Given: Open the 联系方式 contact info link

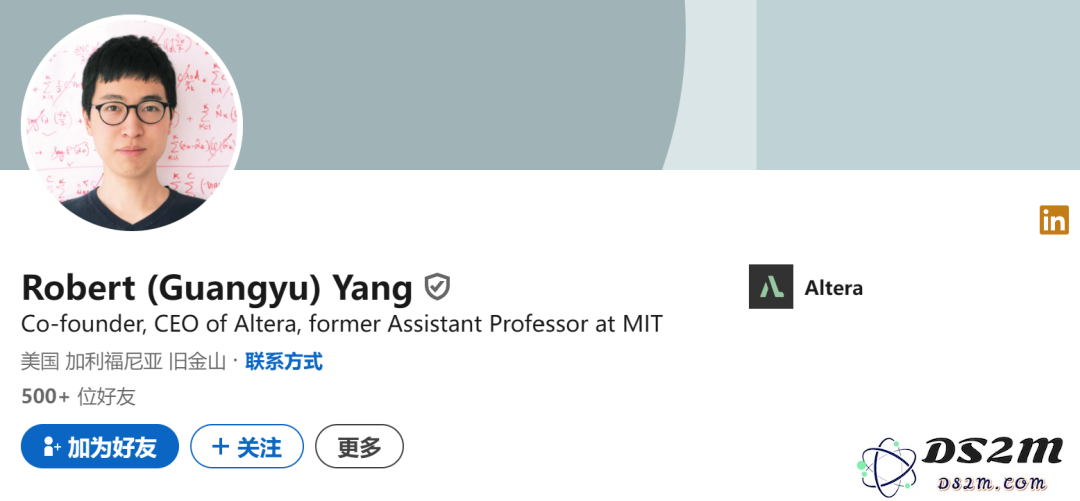Looking at the screenshot, I should [284, 361].
